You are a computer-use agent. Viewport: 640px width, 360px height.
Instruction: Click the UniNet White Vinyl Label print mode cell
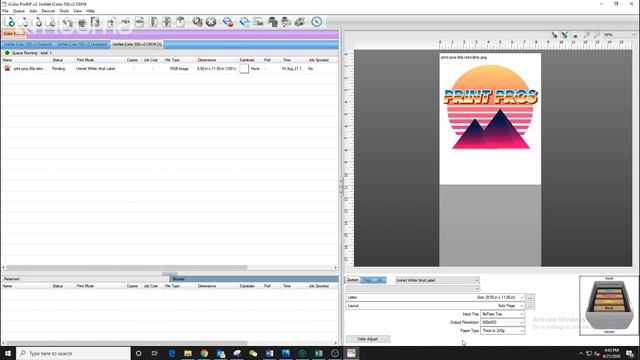pos(96,69)
